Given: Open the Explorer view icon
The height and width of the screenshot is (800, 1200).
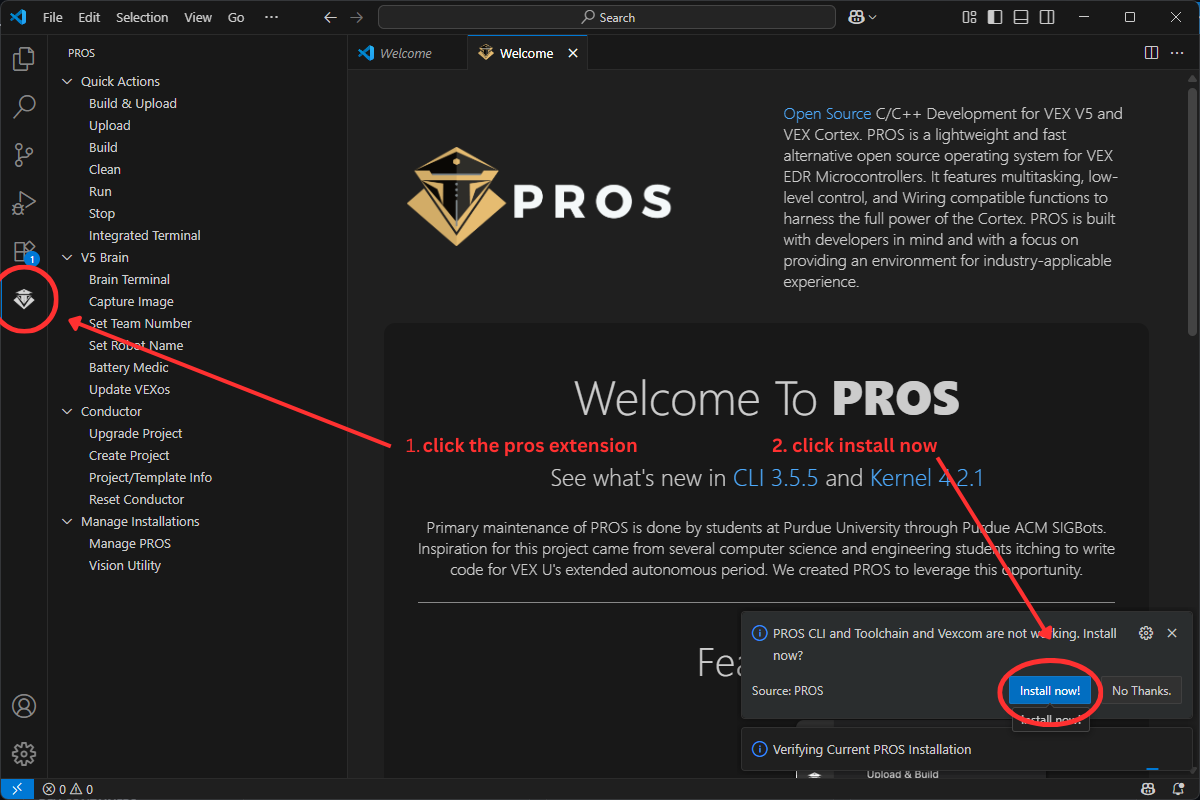Looking at the screenshot, I should (x=24, y=59).
